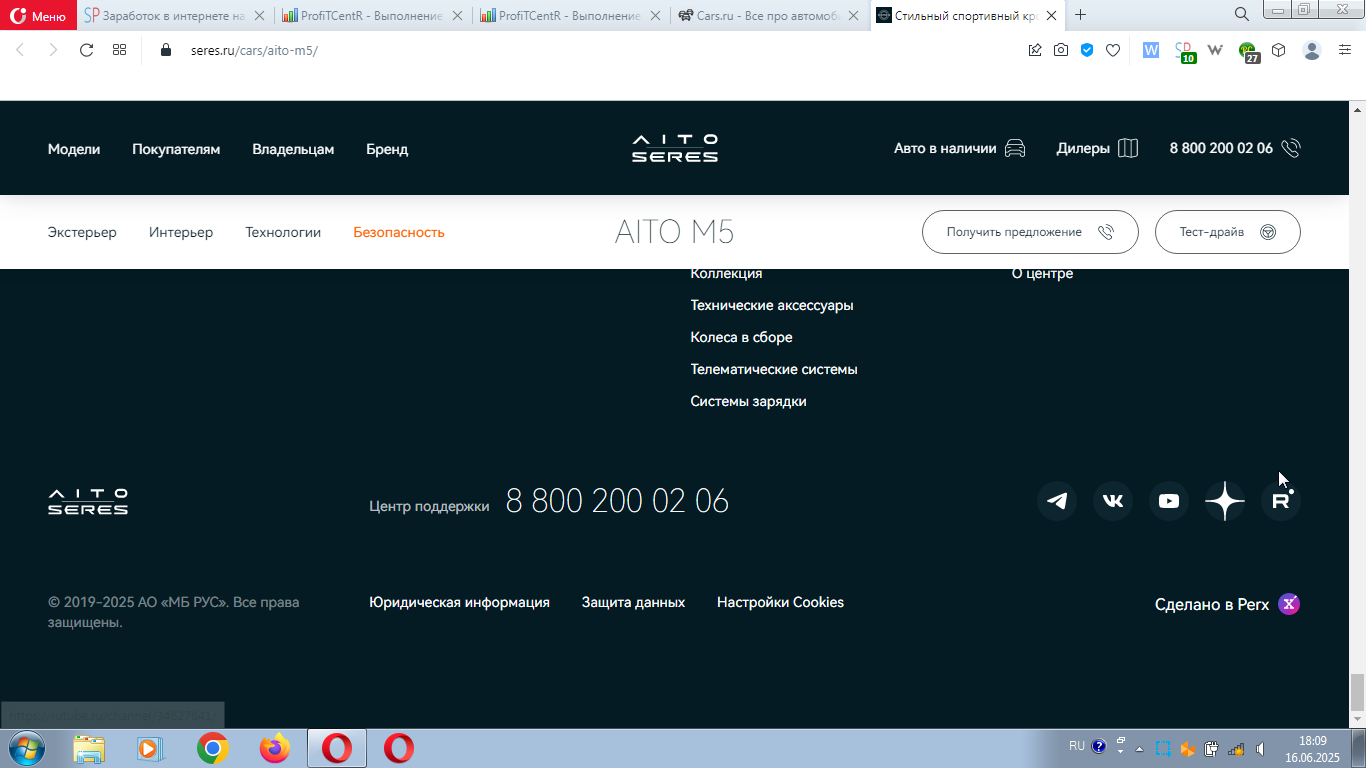Click the browser snapshot camera icon

pos(1061,50)
